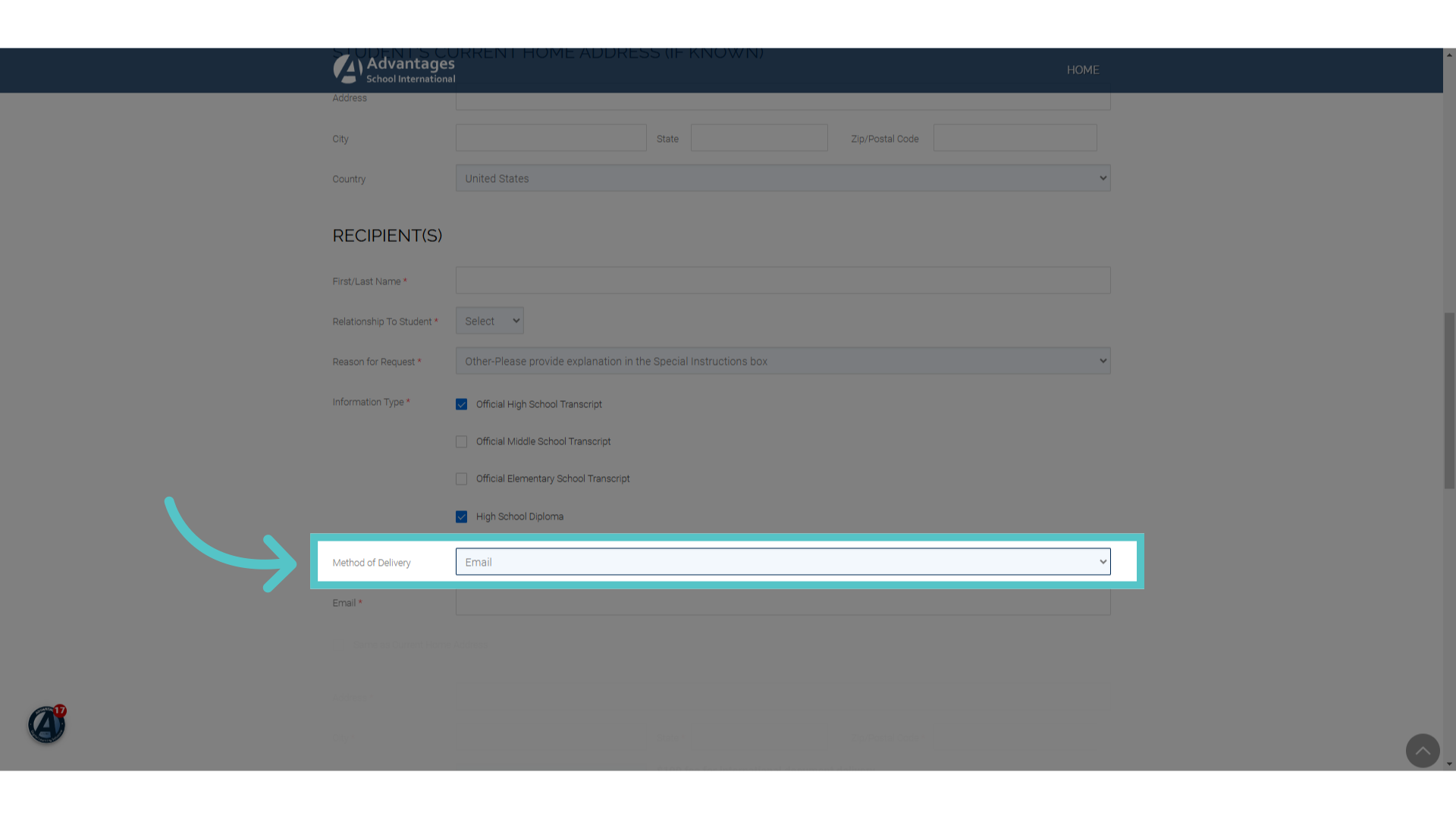
Task: Open the Method of Delivery dropdown
Action: coord(783,562)
